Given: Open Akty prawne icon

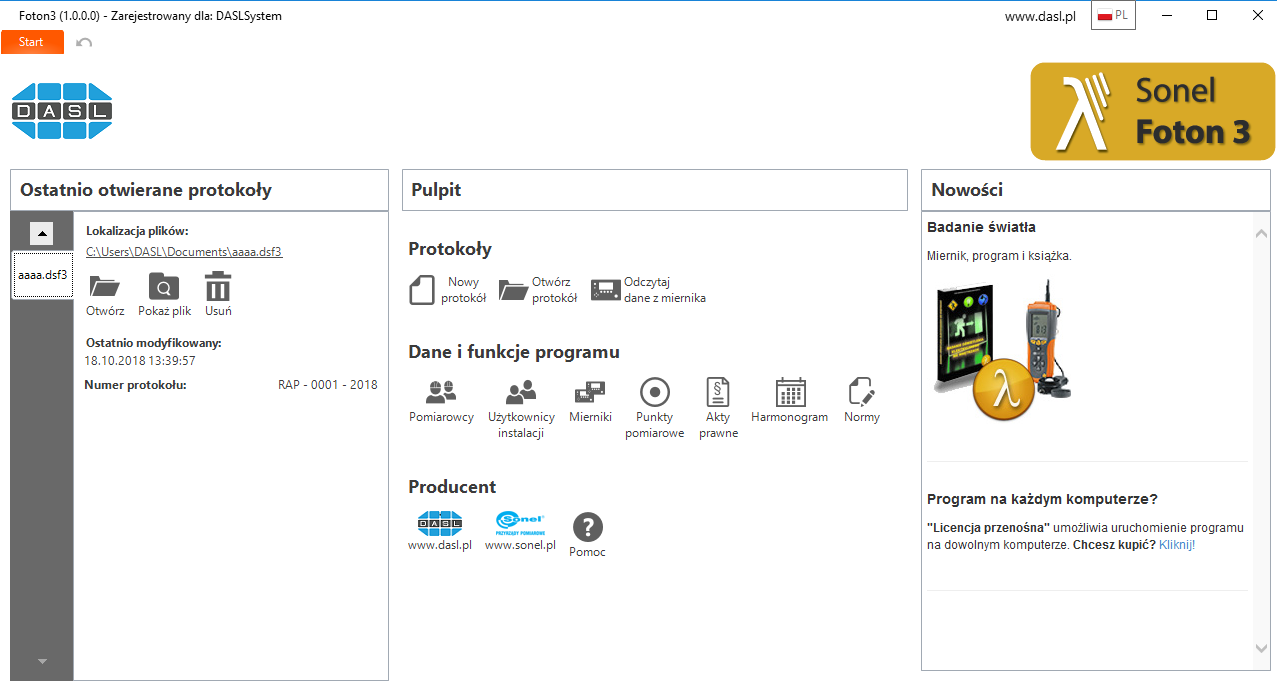Looking at the screenshot, I should click(x=718, y=391).
